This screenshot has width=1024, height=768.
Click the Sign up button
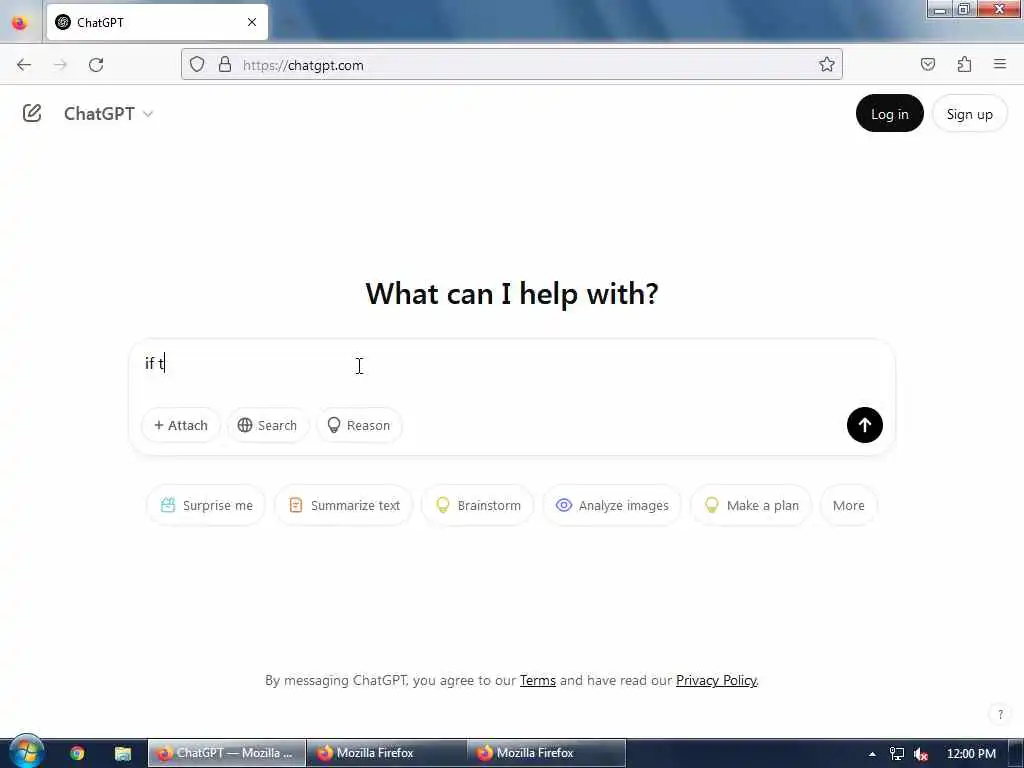tap(969, 114)
